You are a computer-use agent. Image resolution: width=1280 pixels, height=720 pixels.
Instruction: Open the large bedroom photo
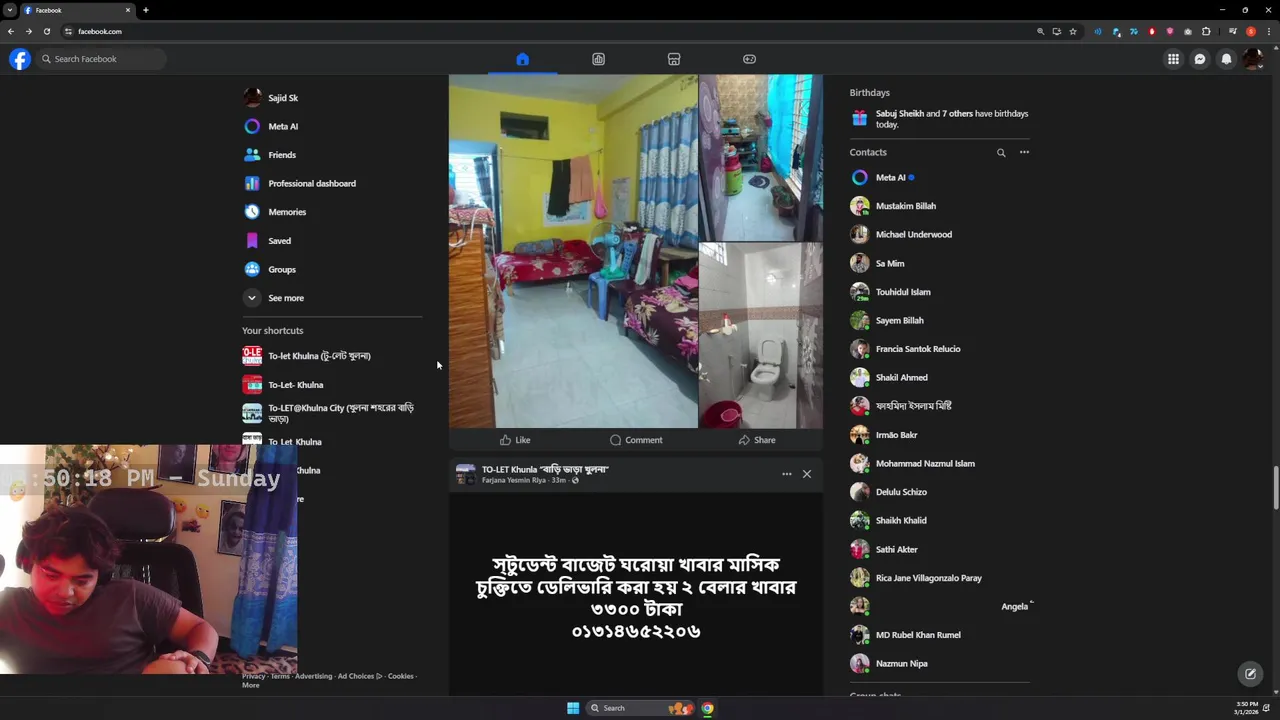(573, 251)
